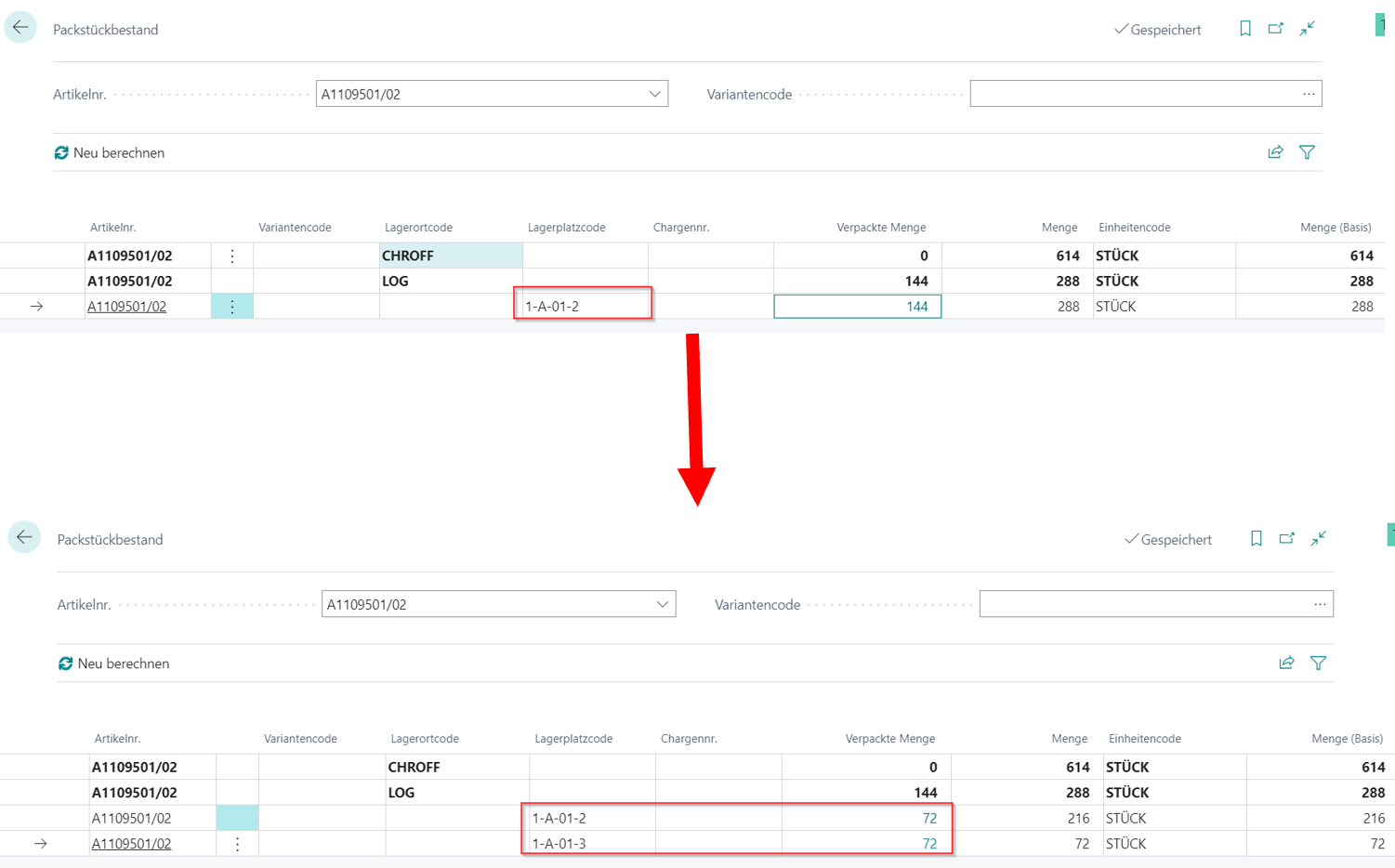Click the collapse arrows icon in the upper page
This screenshot has height=868, width=1395.
click(x=1307, y=29)
